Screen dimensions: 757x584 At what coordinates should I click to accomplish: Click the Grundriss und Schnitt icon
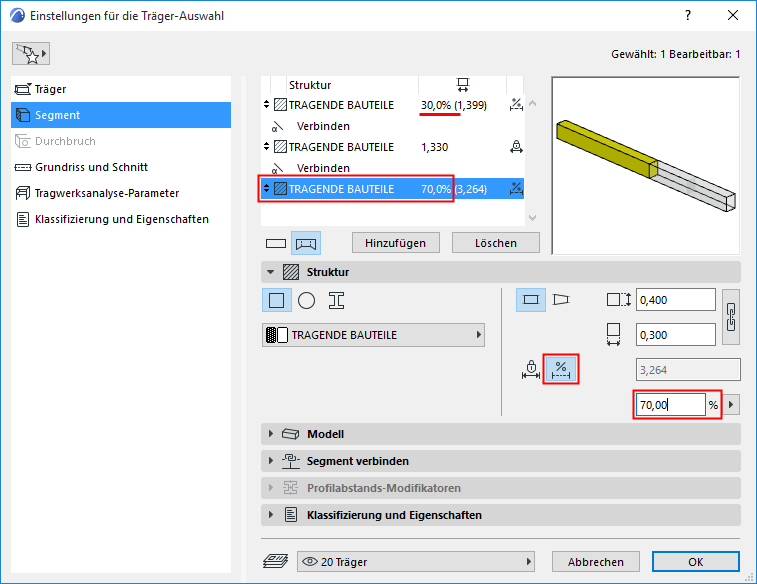coord(23,167)
